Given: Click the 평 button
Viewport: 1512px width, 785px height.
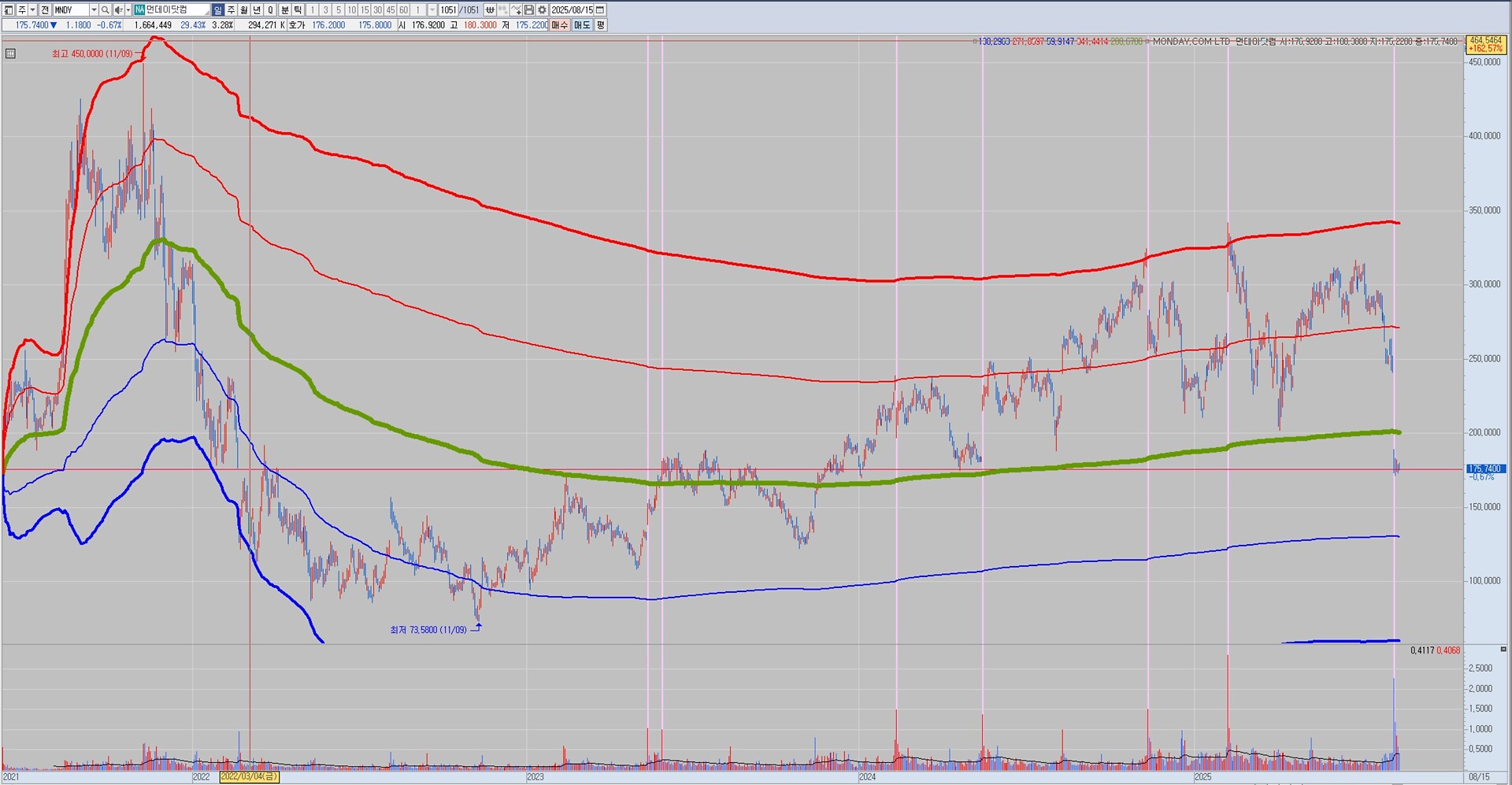Looking at the screenshot, I should pyautogui.click(x=600, y=25).
